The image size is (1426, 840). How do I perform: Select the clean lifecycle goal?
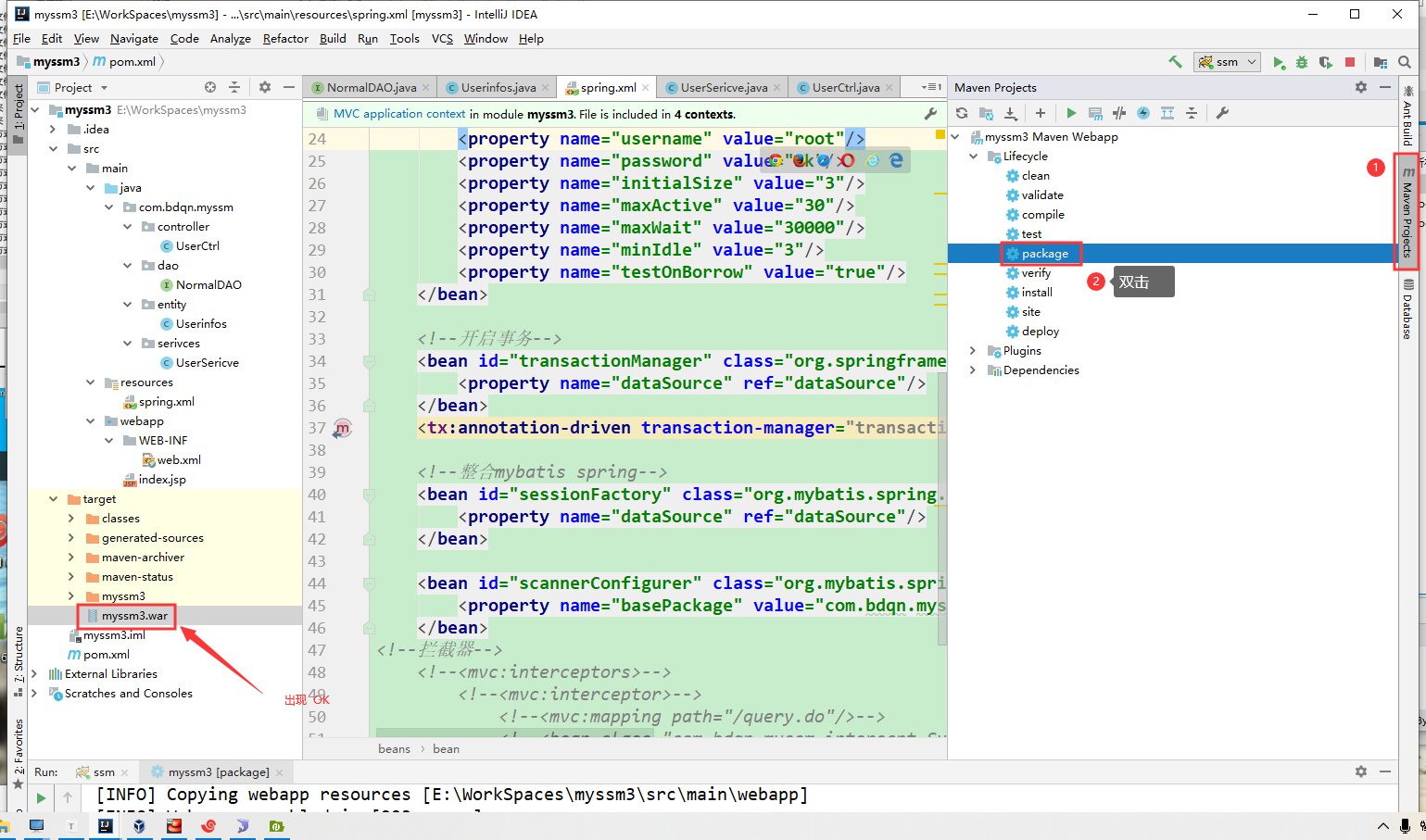click(x=1035, y=176)
